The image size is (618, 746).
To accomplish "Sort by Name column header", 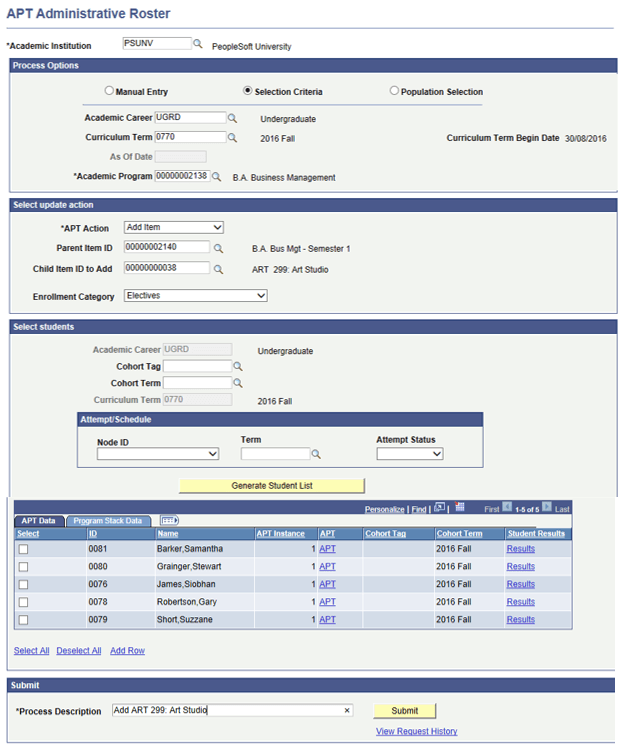I will 168,534.
